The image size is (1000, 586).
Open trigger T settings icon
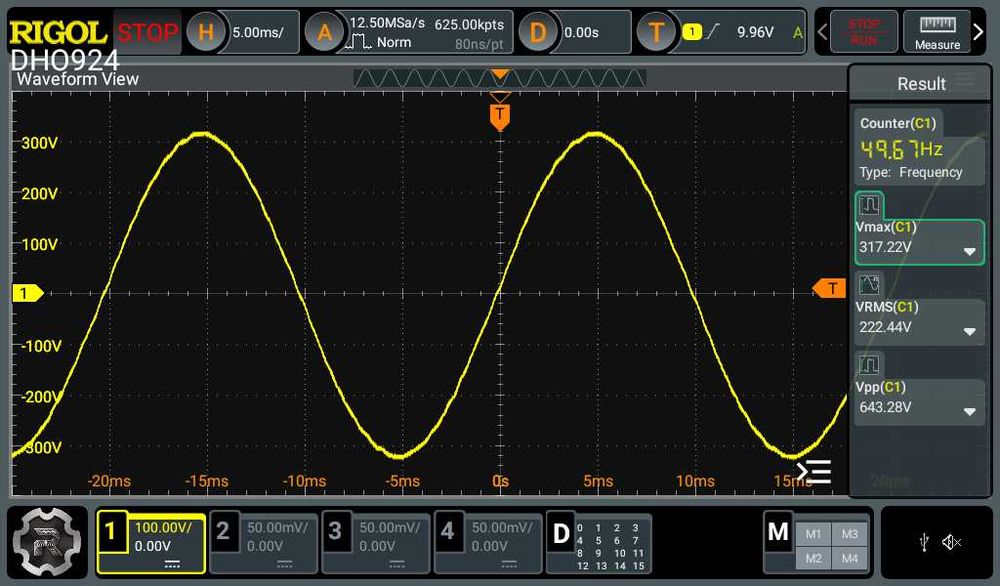click(x=656, y=32)
